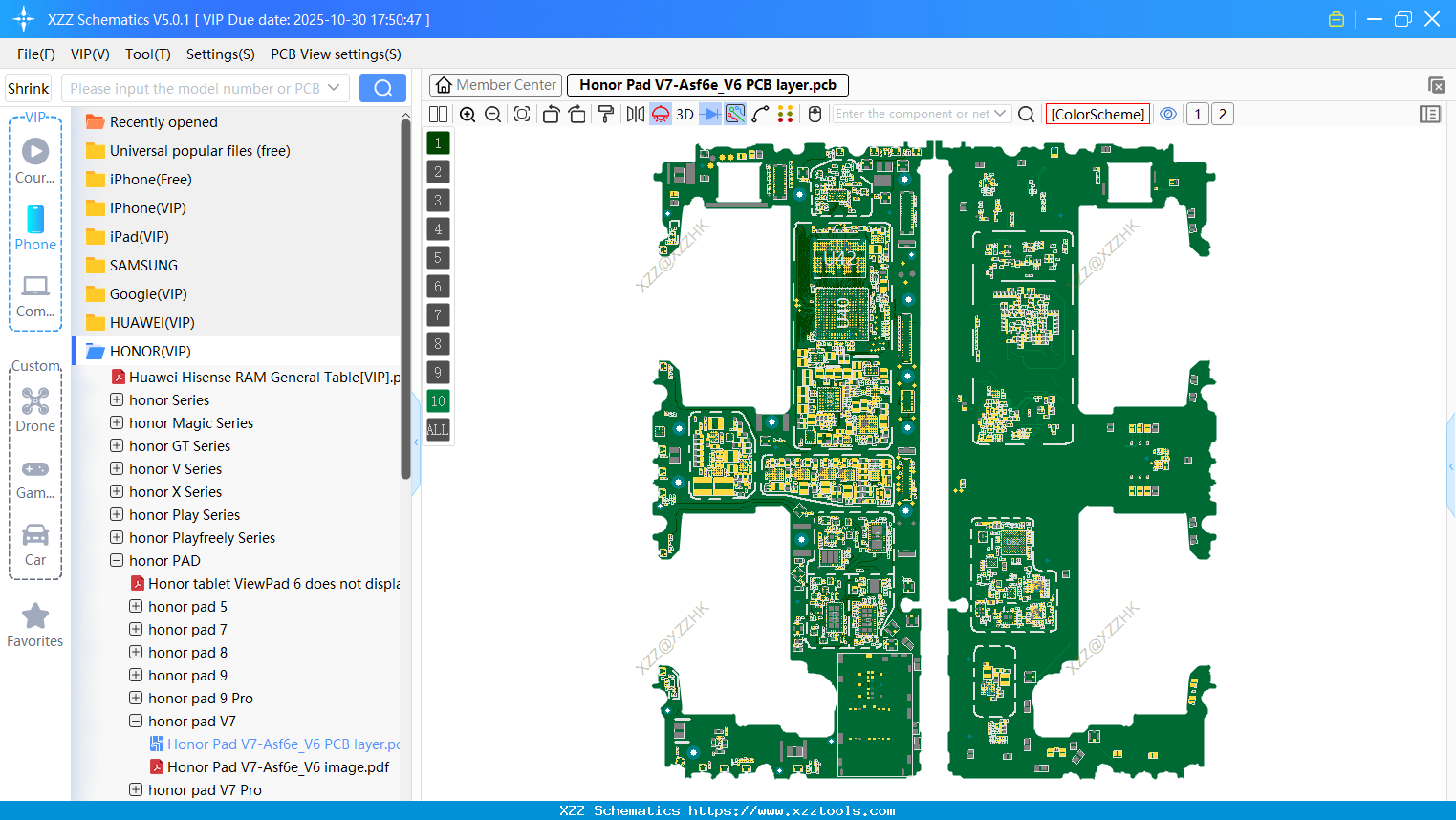Select the paint roller tool
This screenshot has height=820, width=1456.
point(606,114)
